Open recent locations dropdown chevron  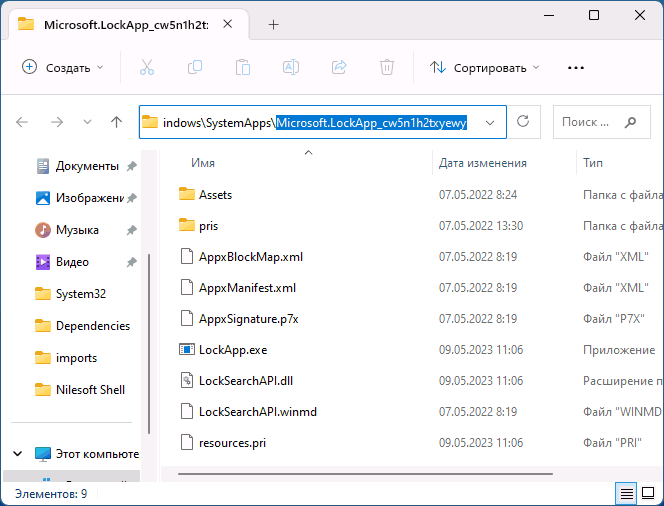pos(87,122)
